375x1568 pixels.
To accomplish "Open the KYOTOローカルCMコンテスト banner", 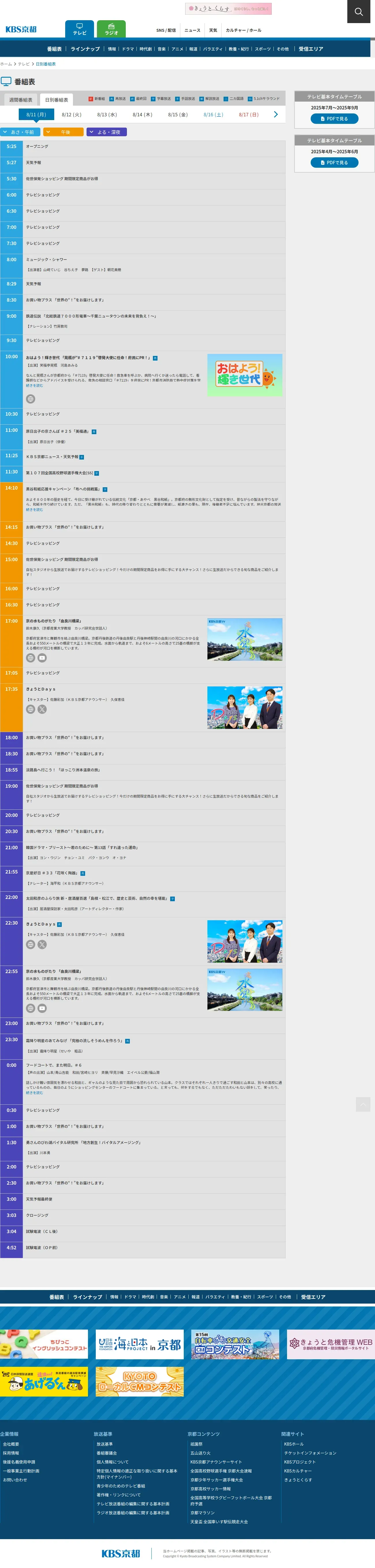I will click(x=139, y=1381).
